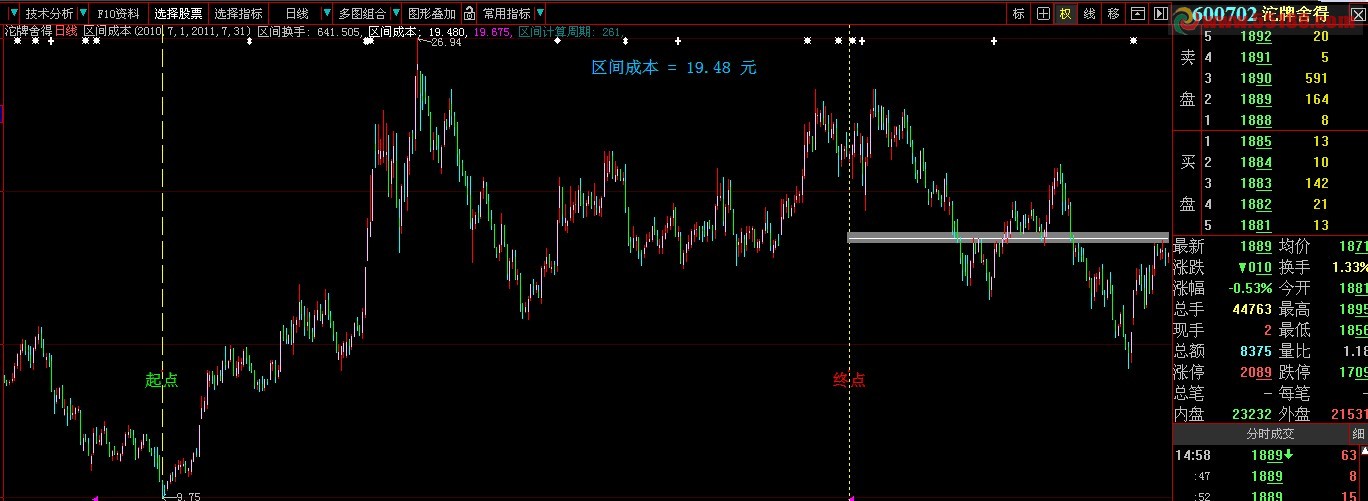Click the gray horizontal cost line bar
The height and width of the screenshot is (501, 1368).
point(1007,237)
